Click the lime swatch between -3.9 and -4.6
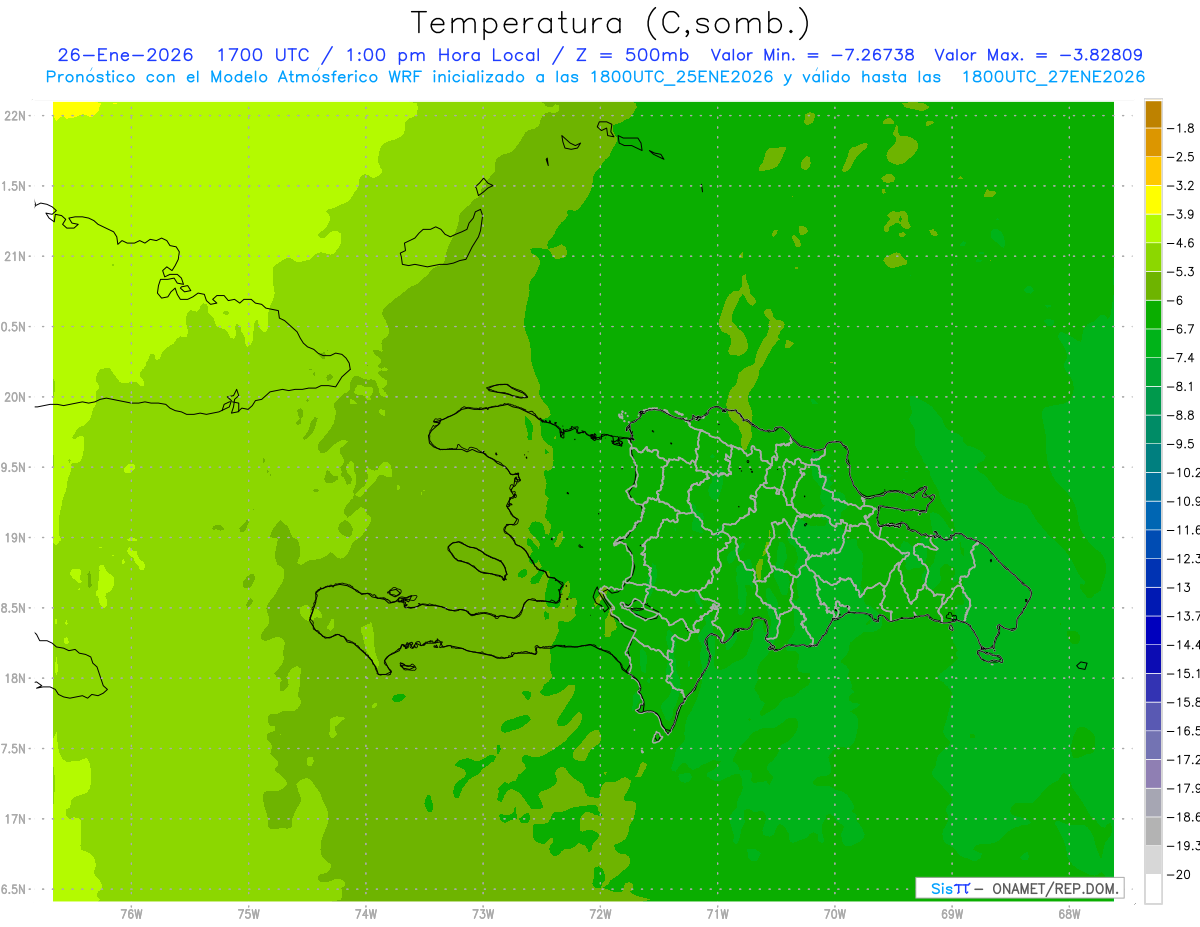This screenshot has height=927, width=1200. coord(1153,229)
